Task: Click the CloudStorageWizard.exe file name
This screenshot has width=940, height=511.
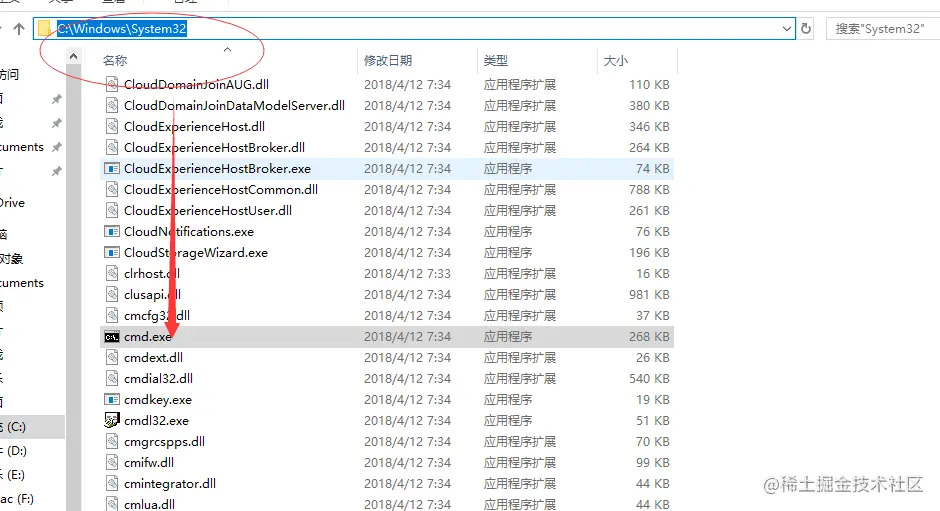Action: 196,253
